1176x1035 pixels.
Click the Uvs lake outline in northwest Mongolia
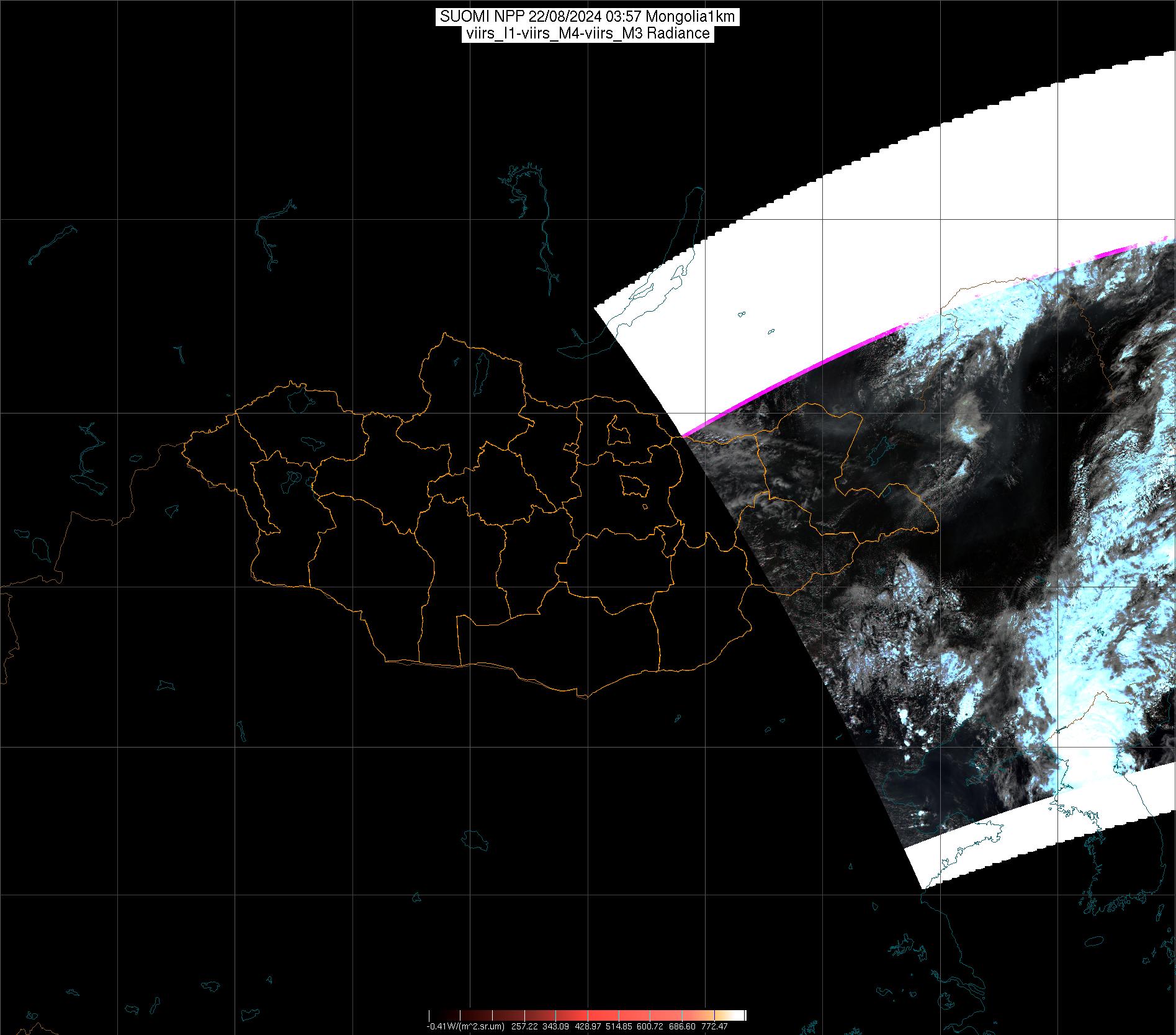pos(299,399)
